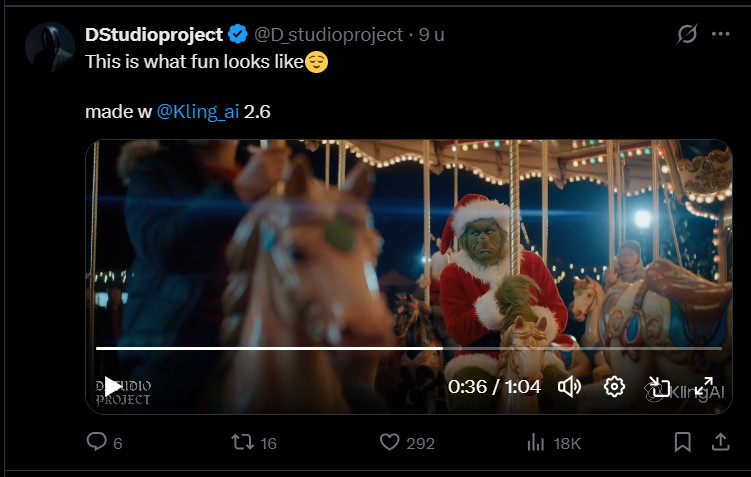Share the post via share icon
Viewport: 751px width, 477px height.
(719, 442)
